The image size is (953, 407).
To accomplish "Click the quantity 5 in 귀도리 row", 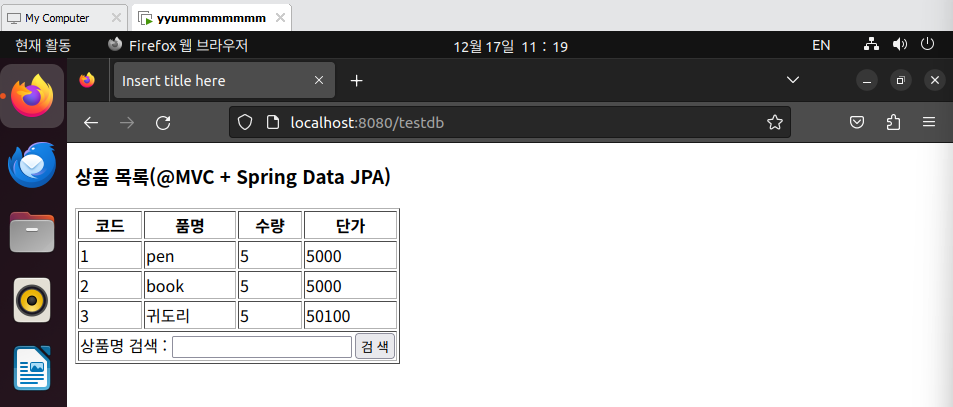I will click(270, 315).
